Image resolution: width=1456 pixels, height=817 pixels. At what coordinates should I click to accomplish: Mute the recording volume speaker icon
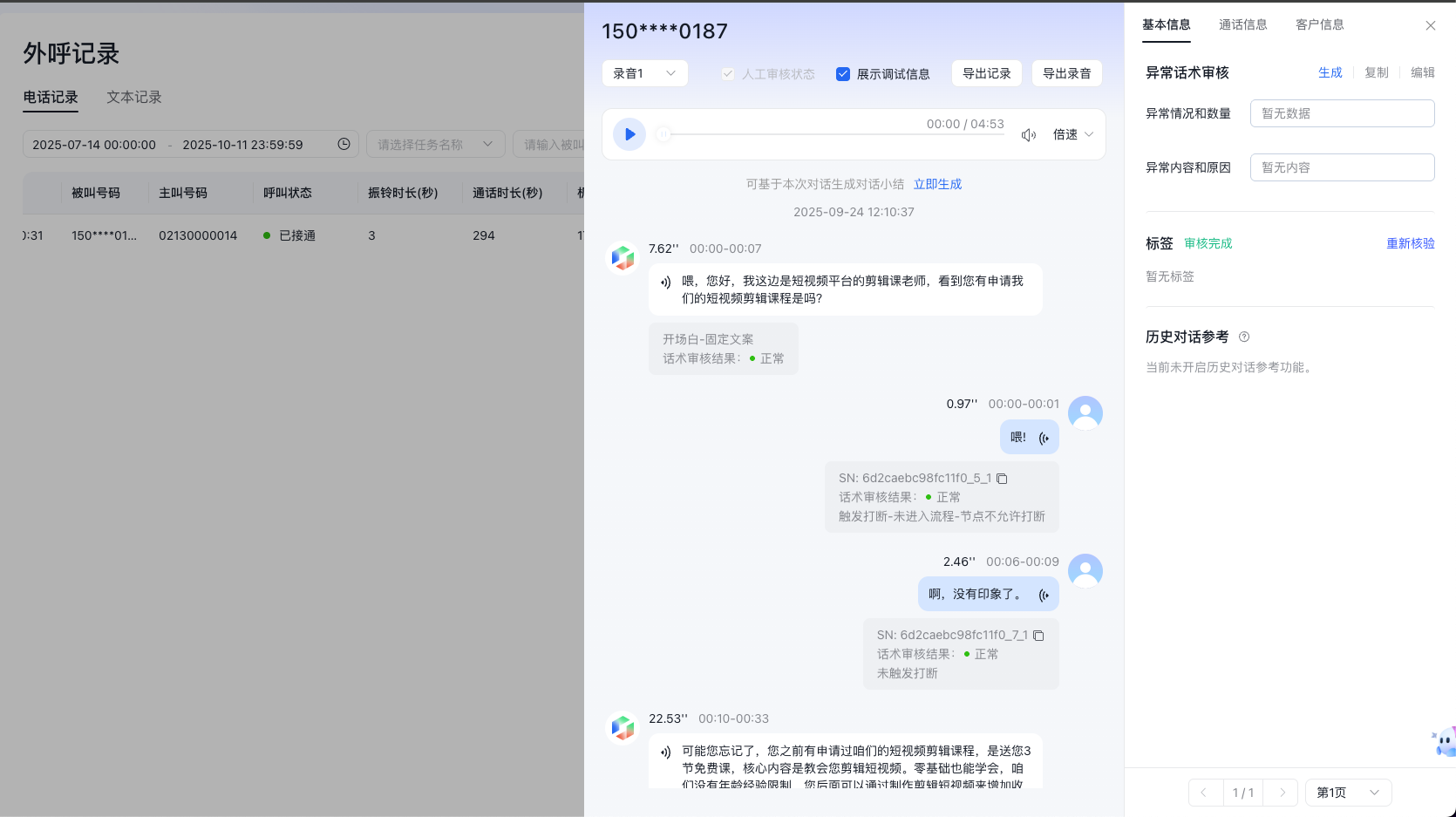point(1029,135)
